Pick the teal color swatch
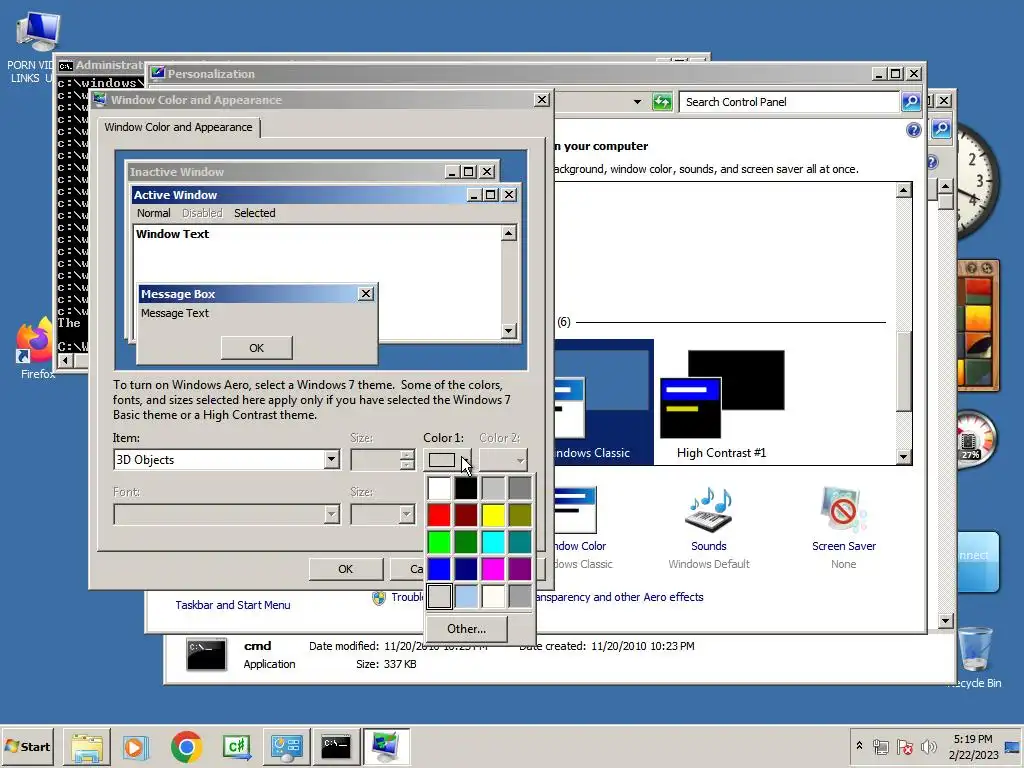The height and width of the screenshot is (768, 1024). coord(520,542)
